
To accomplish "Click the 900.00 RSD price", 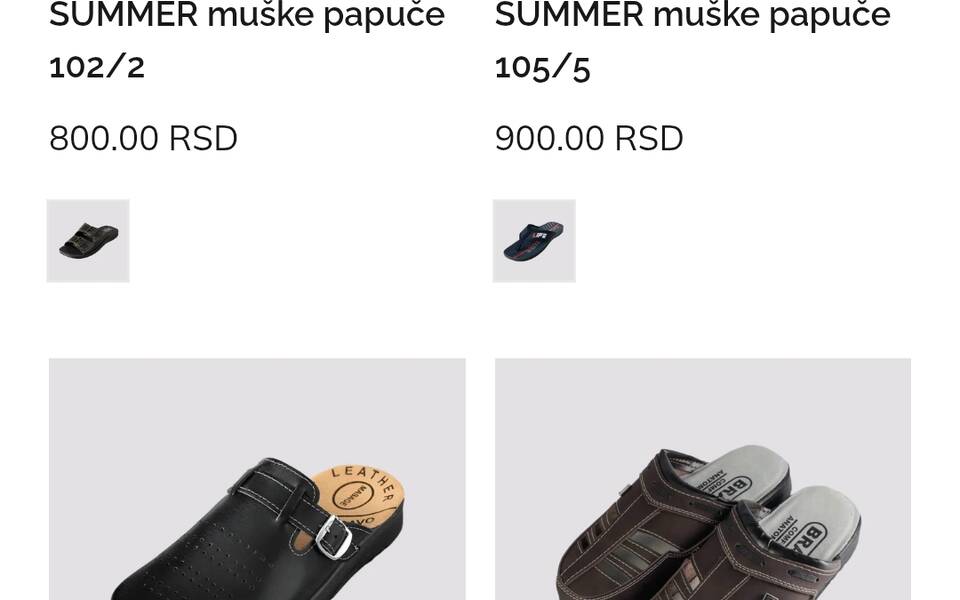I will click(589, 138).
